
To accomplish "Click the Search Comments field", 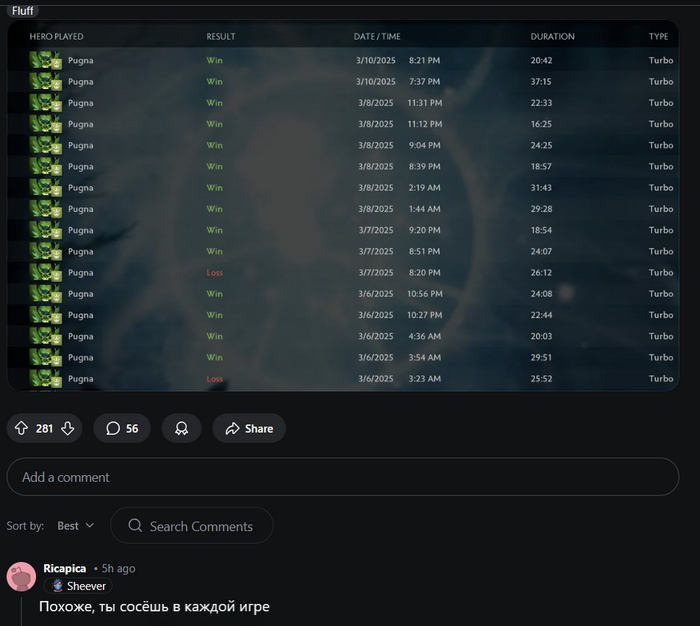I will click(x=192, y=526).
